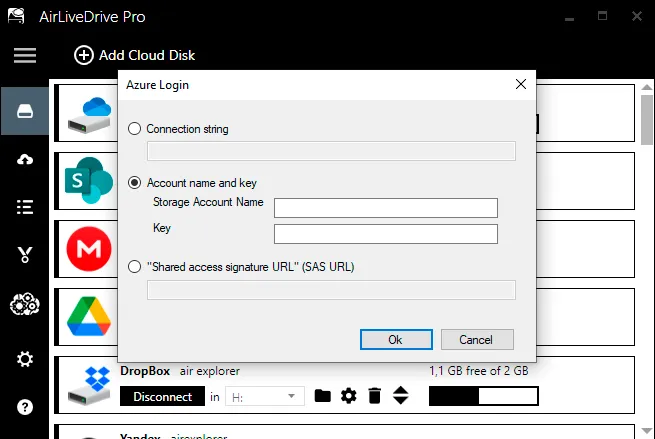The image size is (655, 439).
Task: Click the disabled Connection string field
Action: pyautogui.click(x=331, y=151)
